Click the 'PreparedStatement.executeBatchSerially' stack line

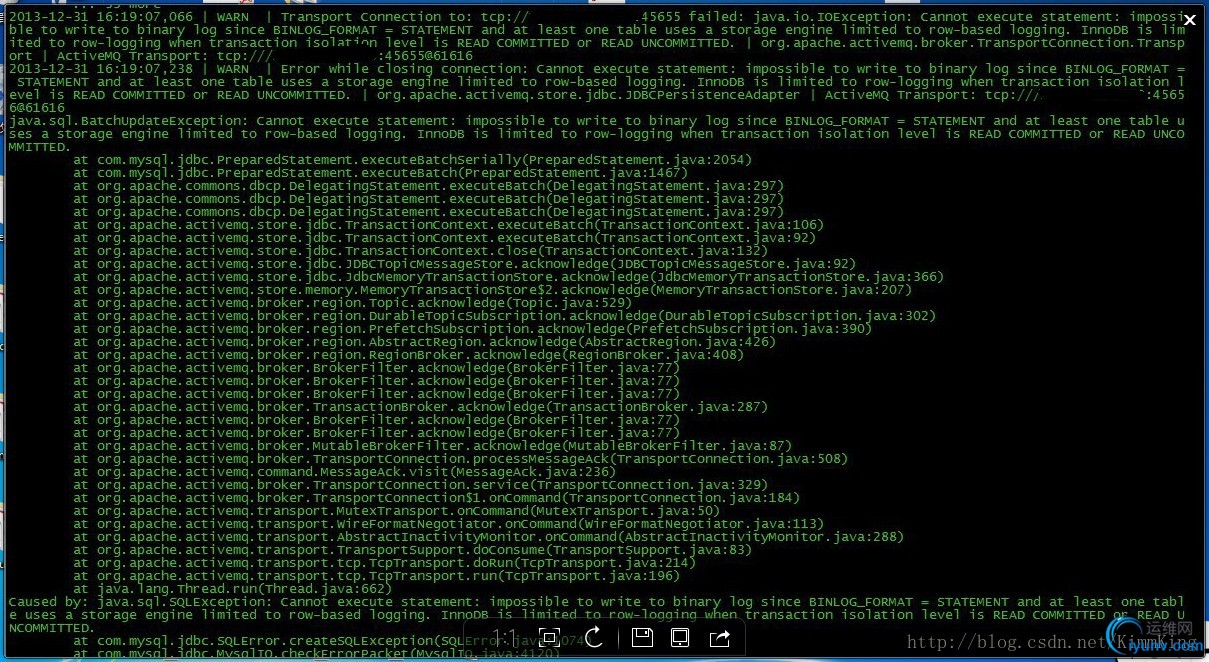412,160
